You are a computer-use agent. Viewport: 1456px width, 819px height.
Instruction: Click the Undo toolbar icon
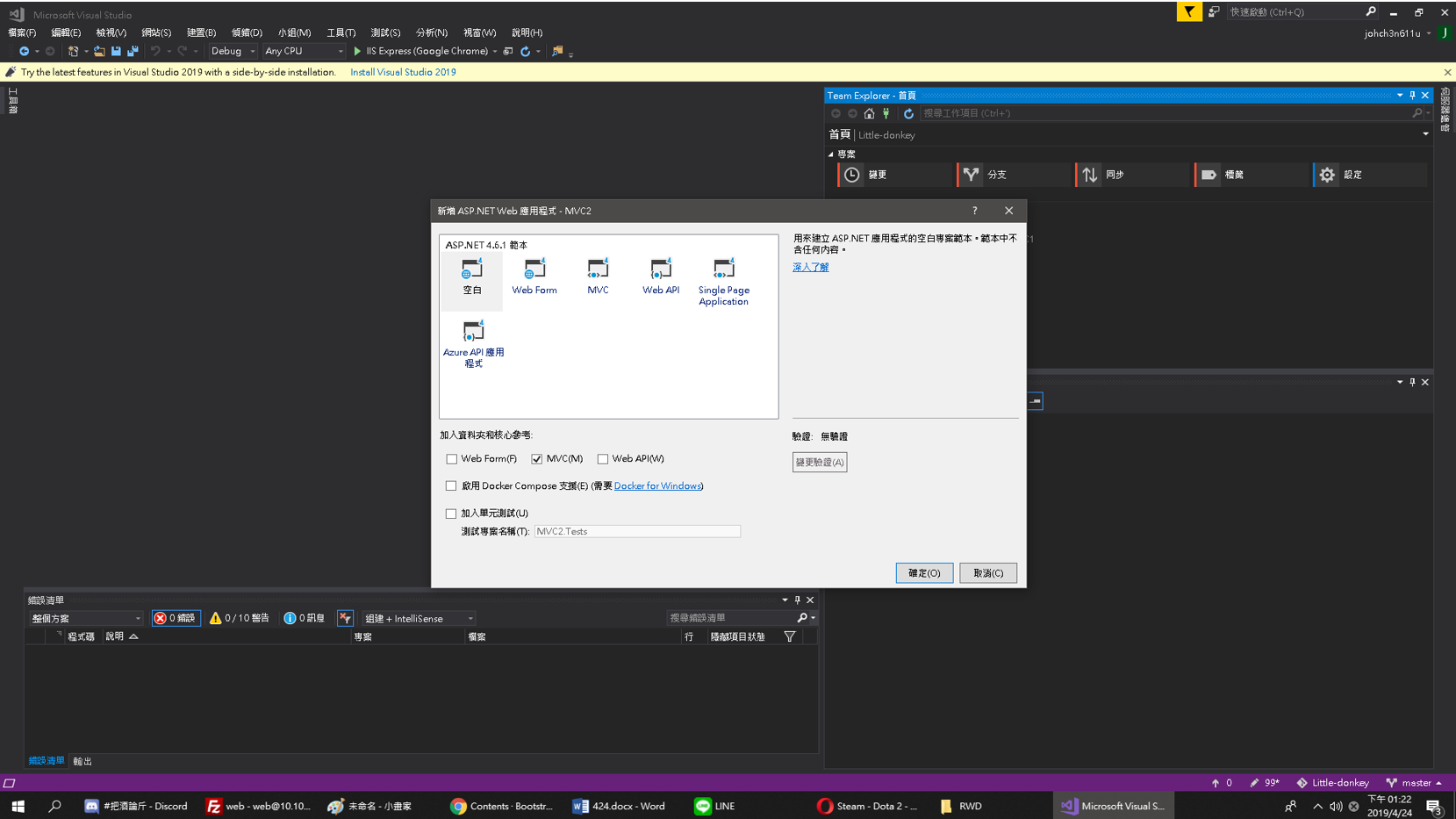click(x=155, y=51)
